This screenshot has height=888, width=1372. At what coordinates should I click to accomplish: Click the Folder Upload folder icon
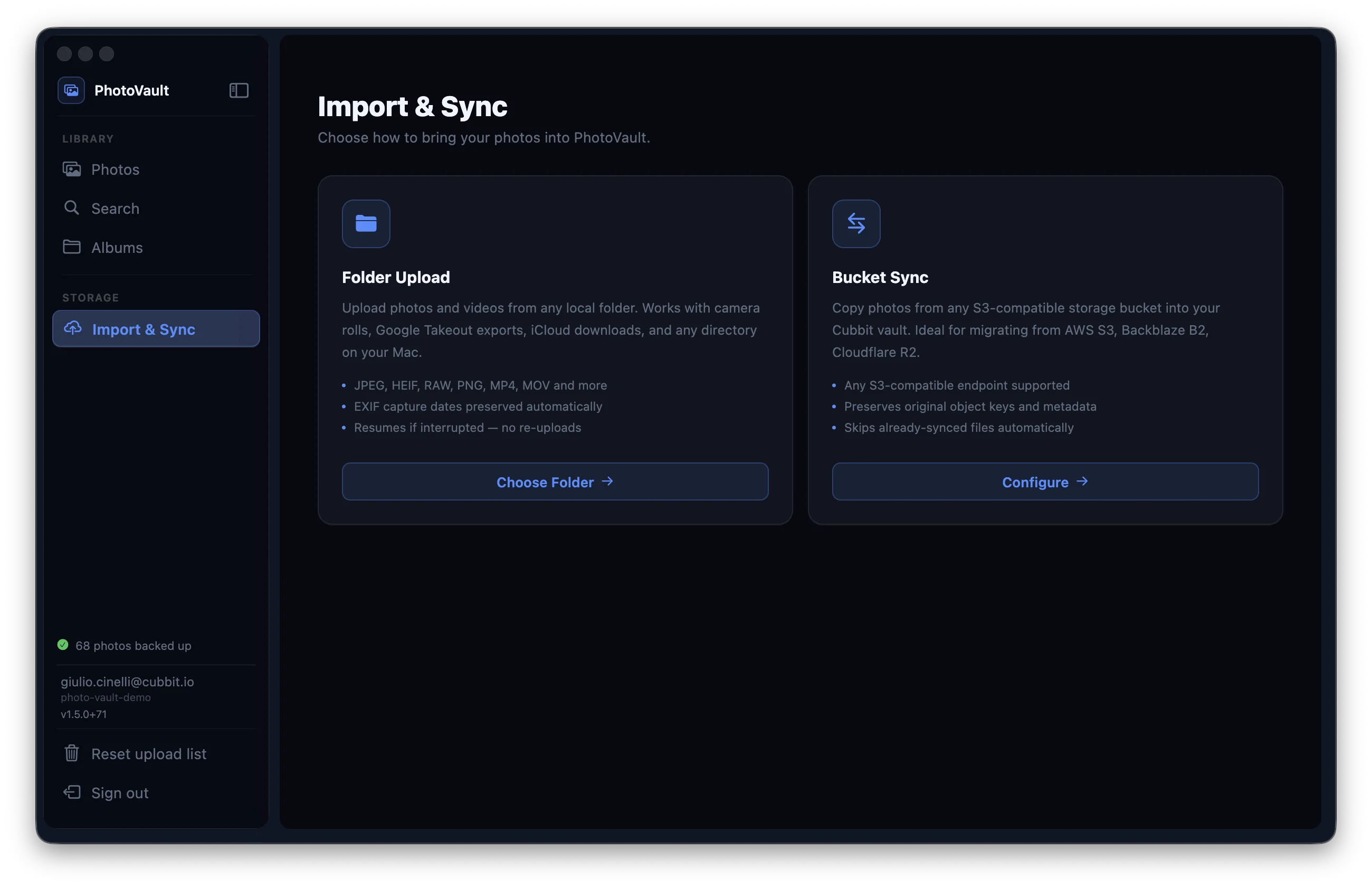(366, 224)
